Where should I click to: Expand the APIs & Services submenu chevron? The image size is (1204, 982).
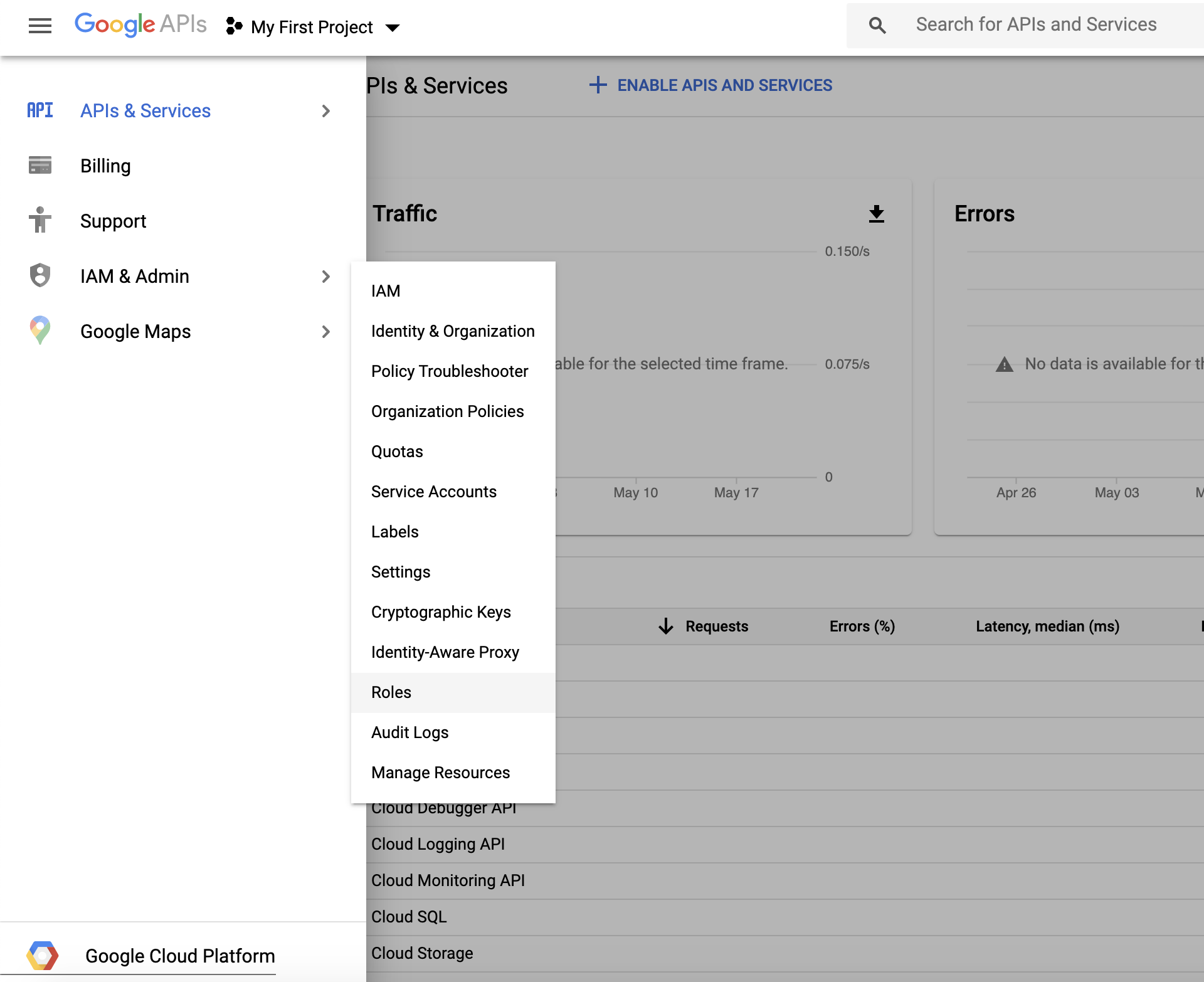(x=325, y=111)
